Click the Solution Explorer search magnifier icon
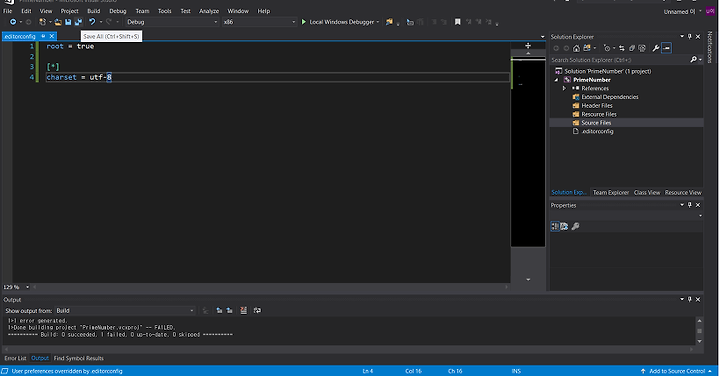Viewport: 720px width, 376px height. click(693, 60)
